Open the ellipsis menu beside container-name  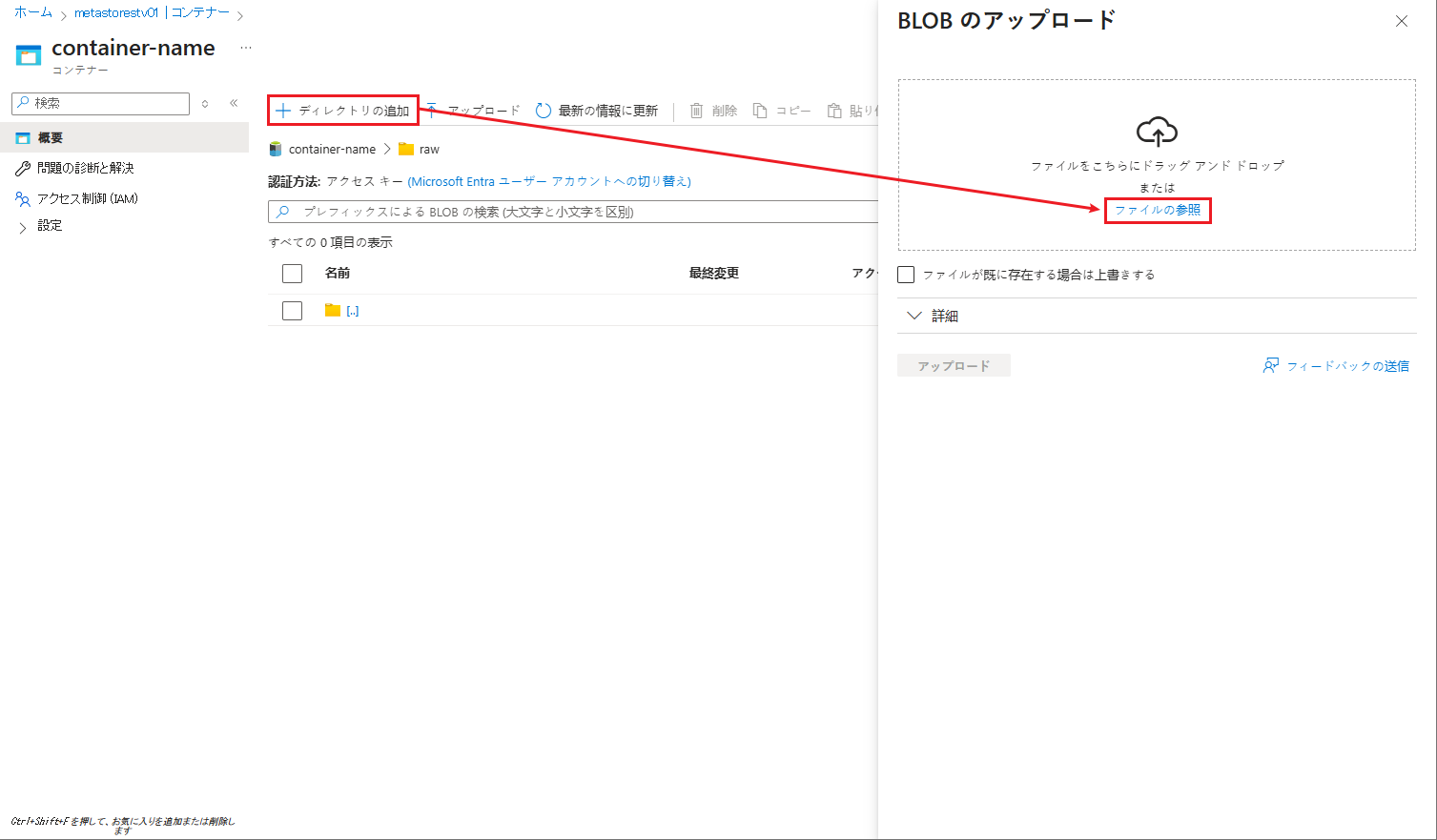(246, 48)
